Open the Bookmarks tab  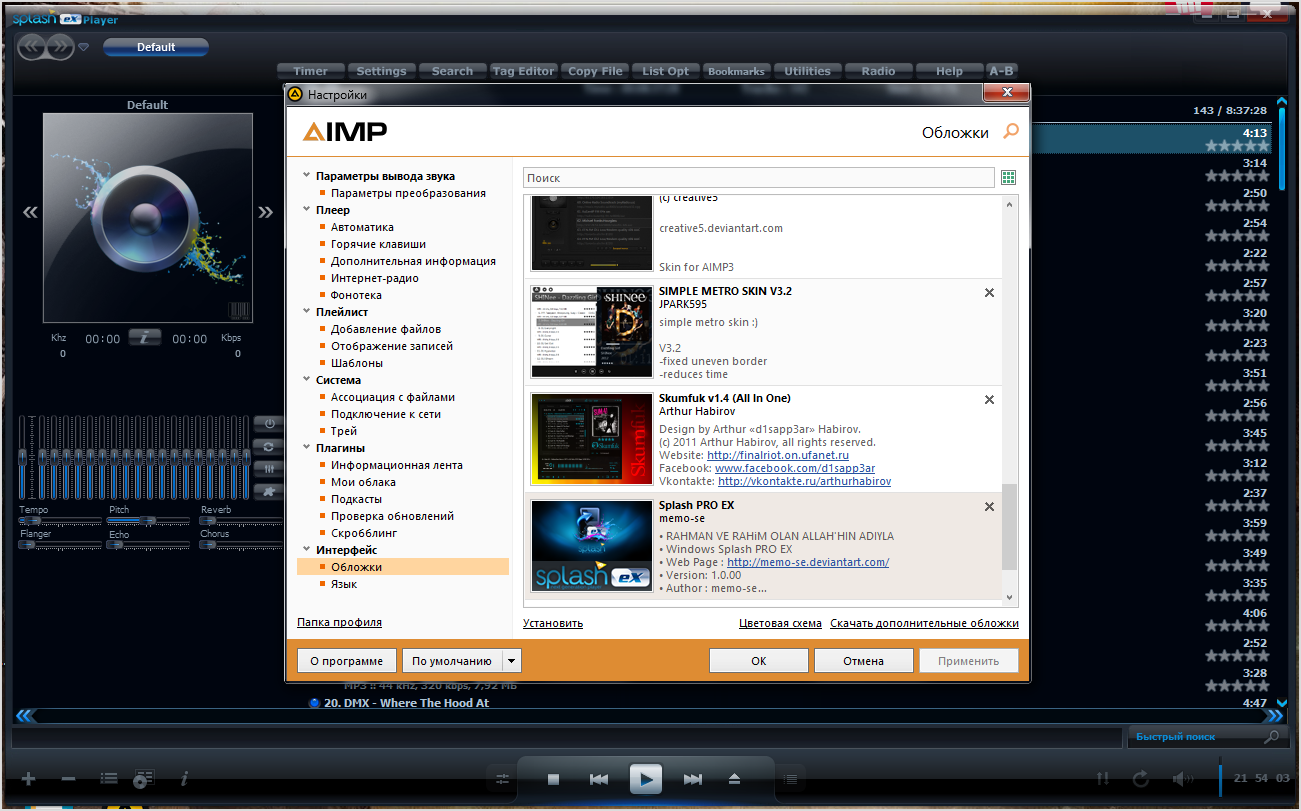click(736, 71)
